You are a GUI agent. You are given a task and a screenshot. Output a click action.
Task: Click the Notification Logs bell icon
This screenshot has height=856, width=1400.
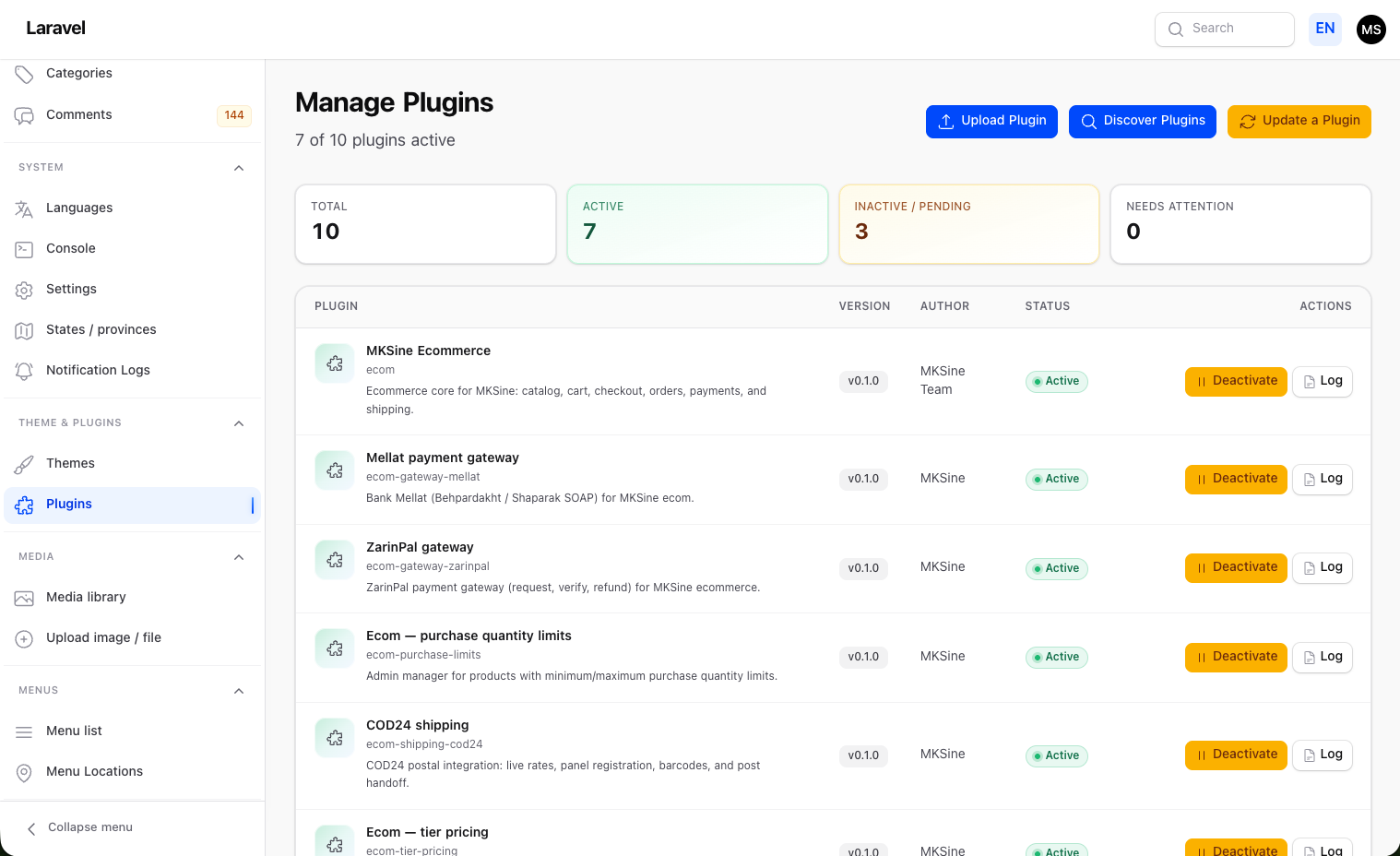24,371
